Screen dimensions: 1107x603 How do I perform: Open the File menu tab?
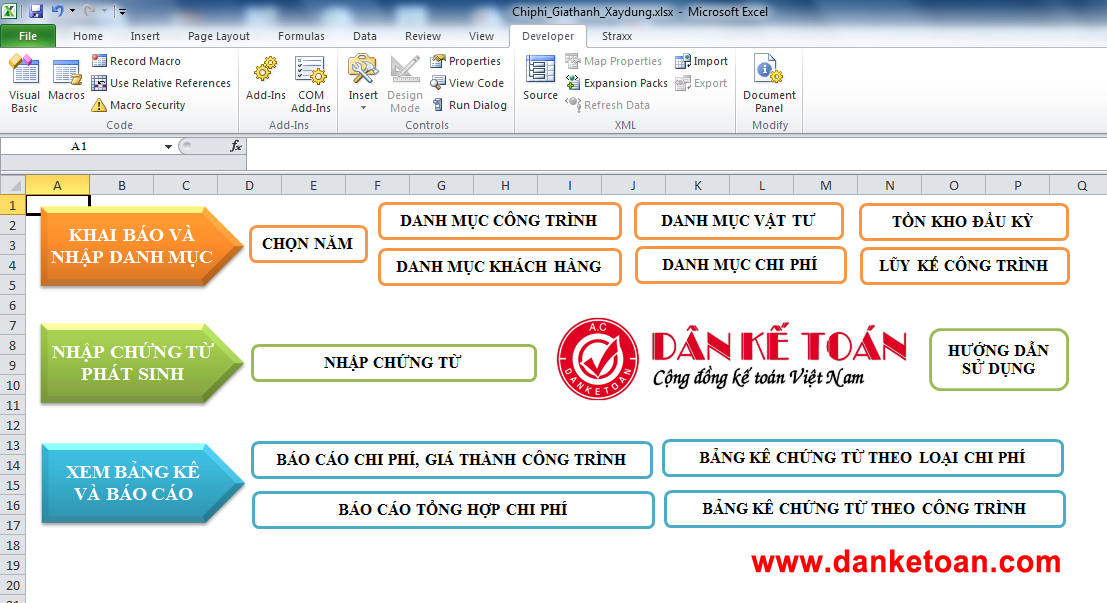click(x=28, y=36)
